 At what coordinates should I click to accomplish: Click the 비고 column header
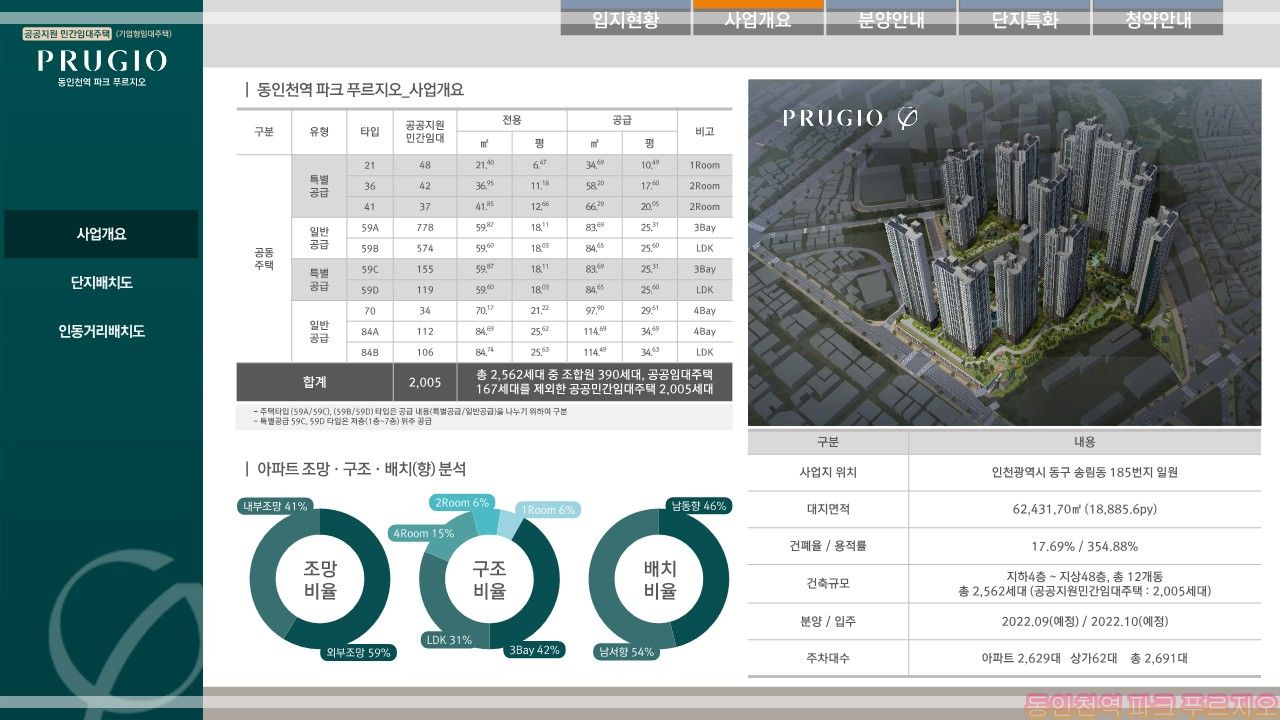704,132
